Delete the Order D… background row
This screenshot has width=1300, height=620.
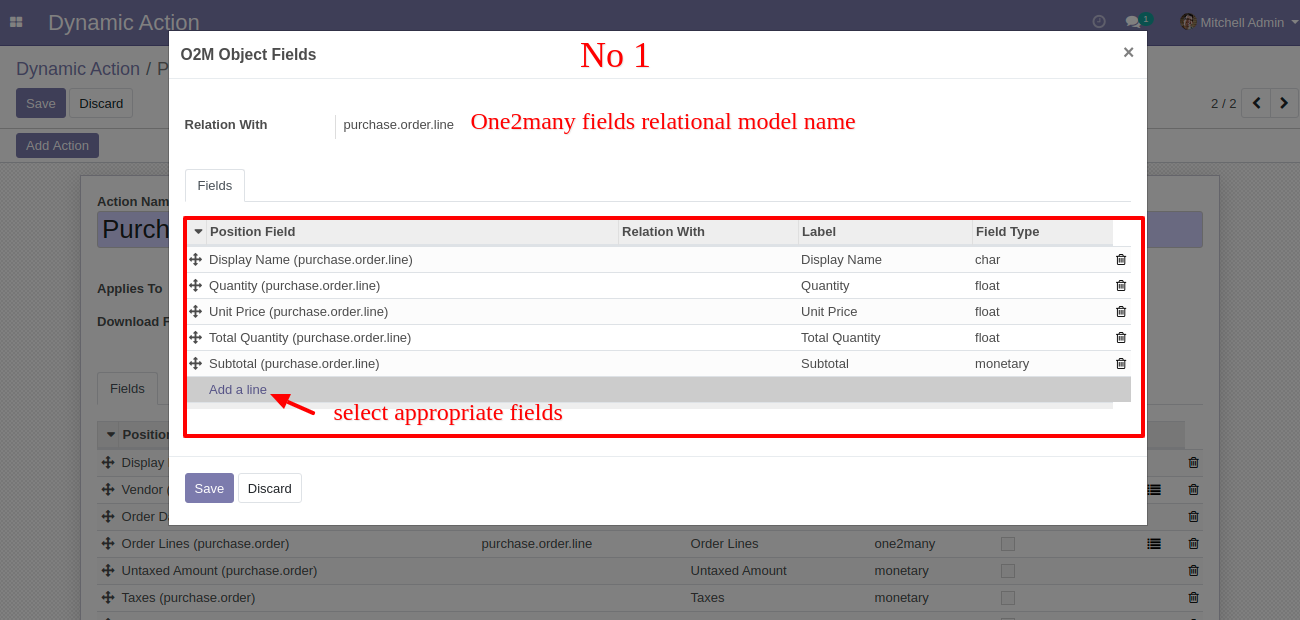point(1193,517)
